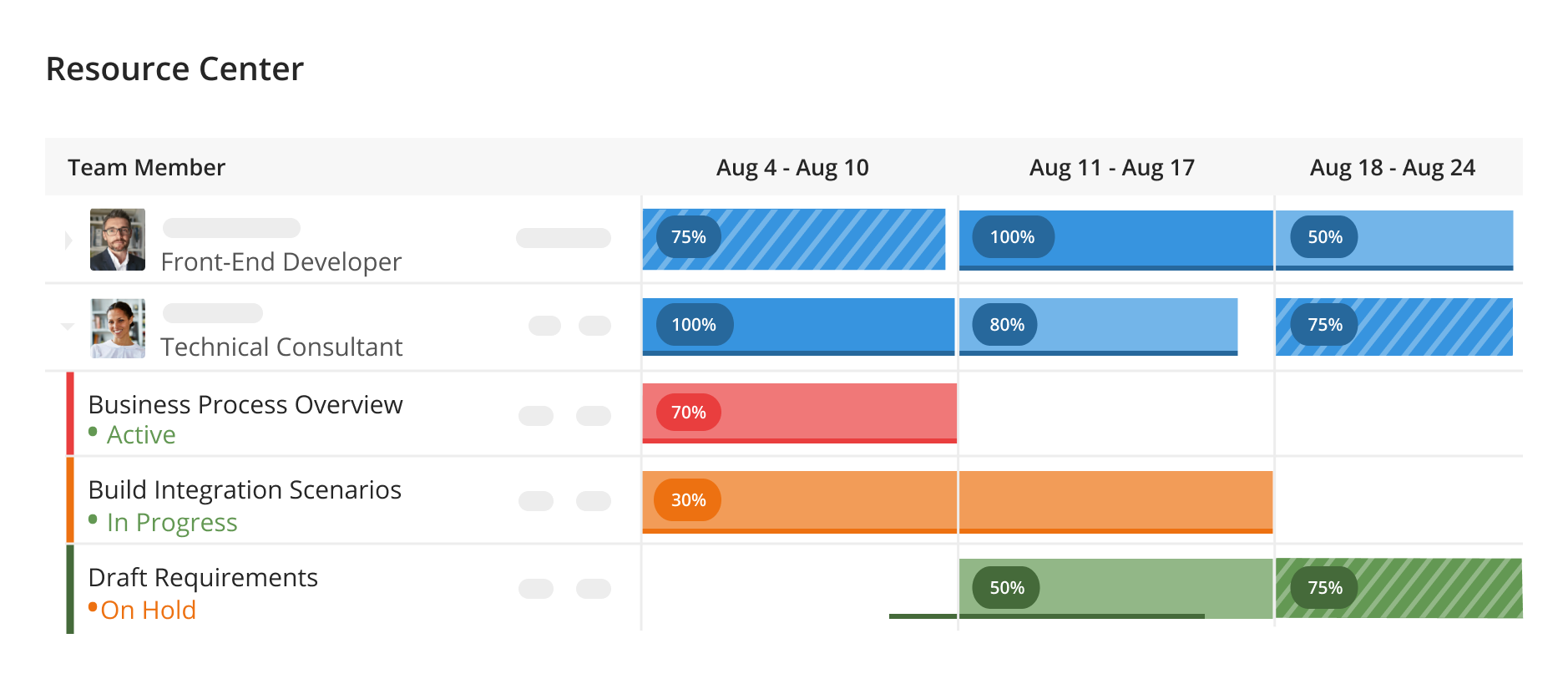Select the Aug 11 - Aug 17 column header
Screen dimensions: 1568x684
(1112, 167)
